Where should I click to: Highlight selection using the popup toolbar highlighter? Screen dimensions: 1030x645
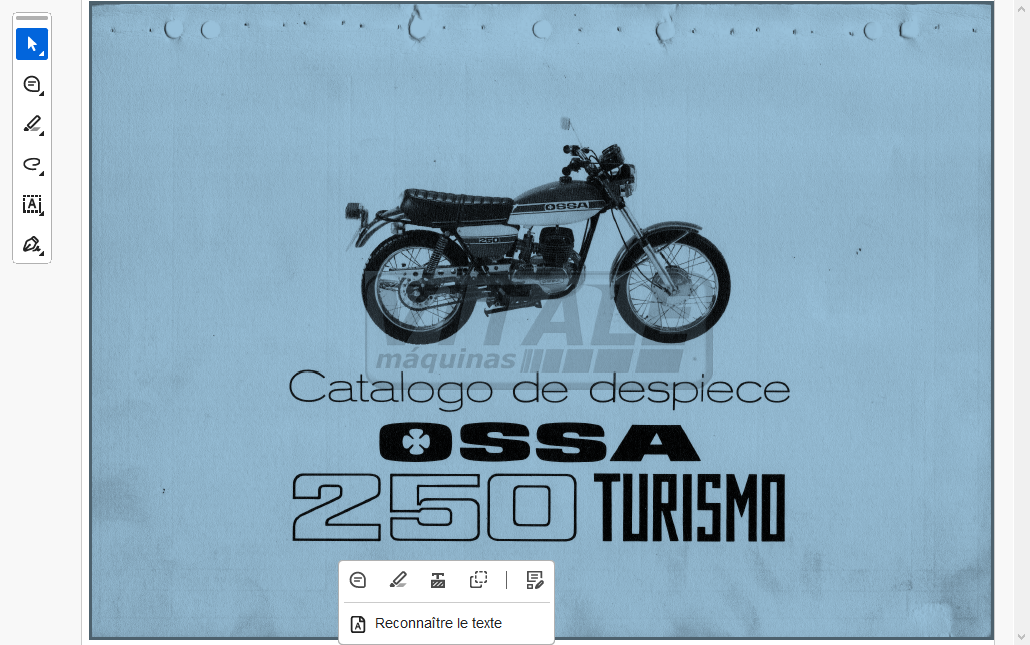click(398, 580)
